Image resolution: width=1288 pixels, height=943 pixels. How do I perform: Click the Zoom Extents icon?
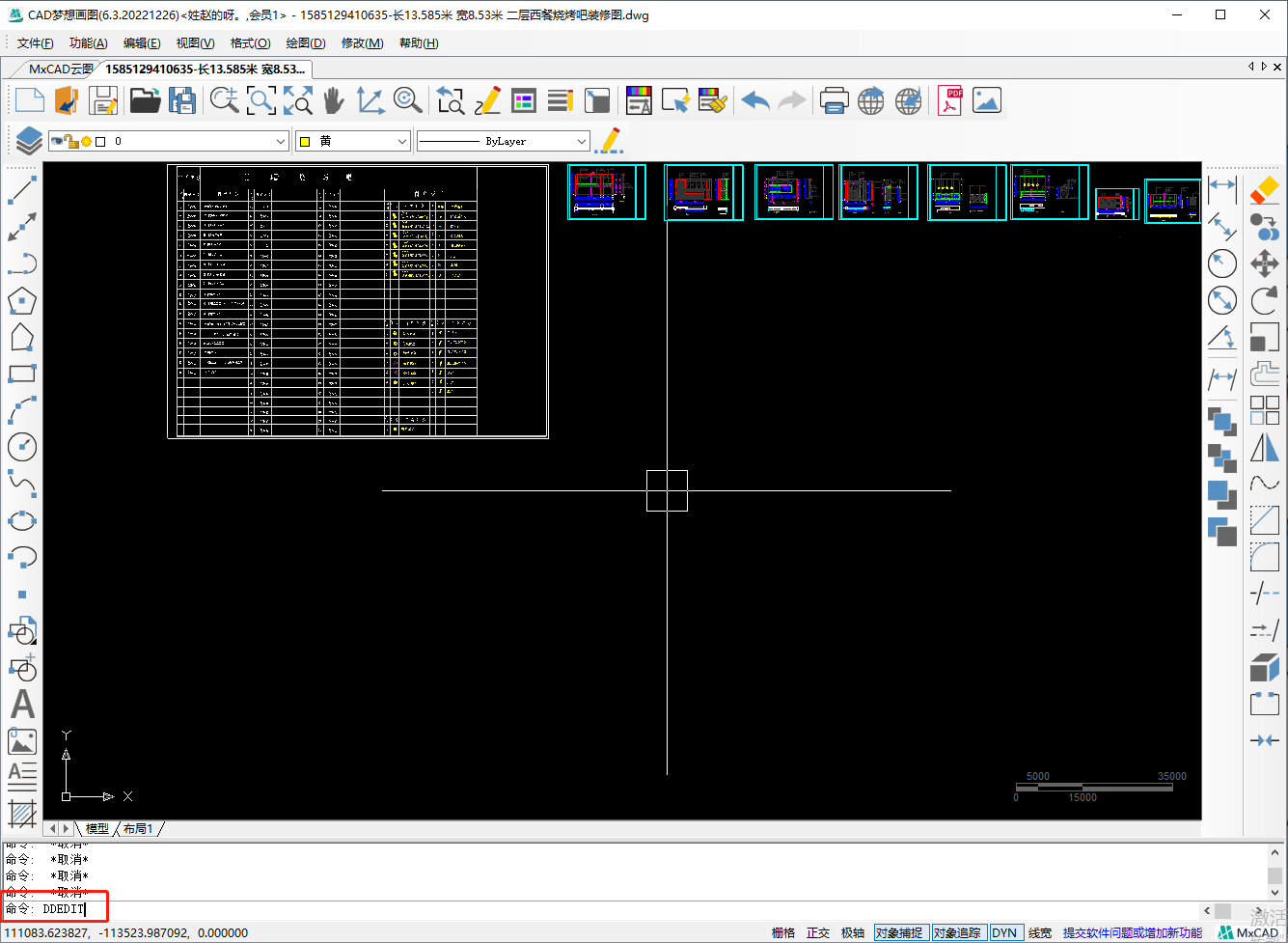298,100
